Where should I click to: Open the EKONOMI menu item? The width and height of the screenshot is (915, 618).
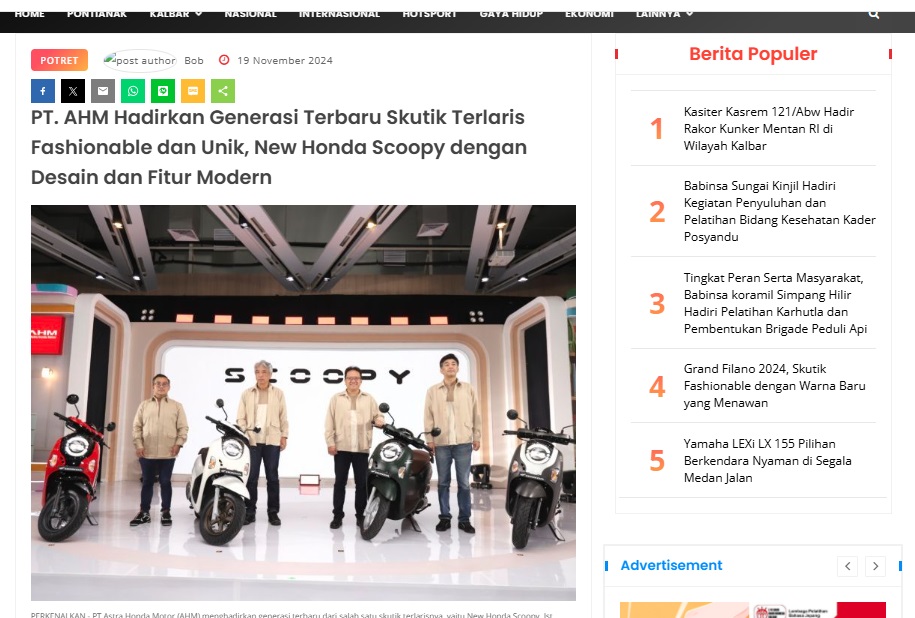pyautogui.click(x=589, y=13)
